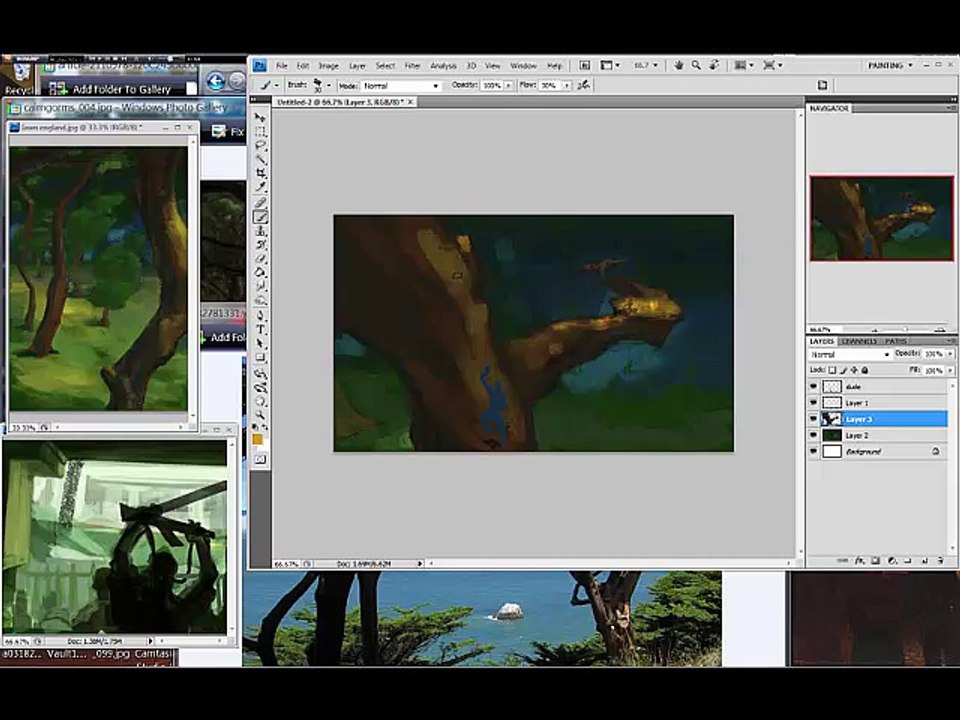Open the Layer menu
The width and height of the screenshot is (960, 720).
coord(357,66)
